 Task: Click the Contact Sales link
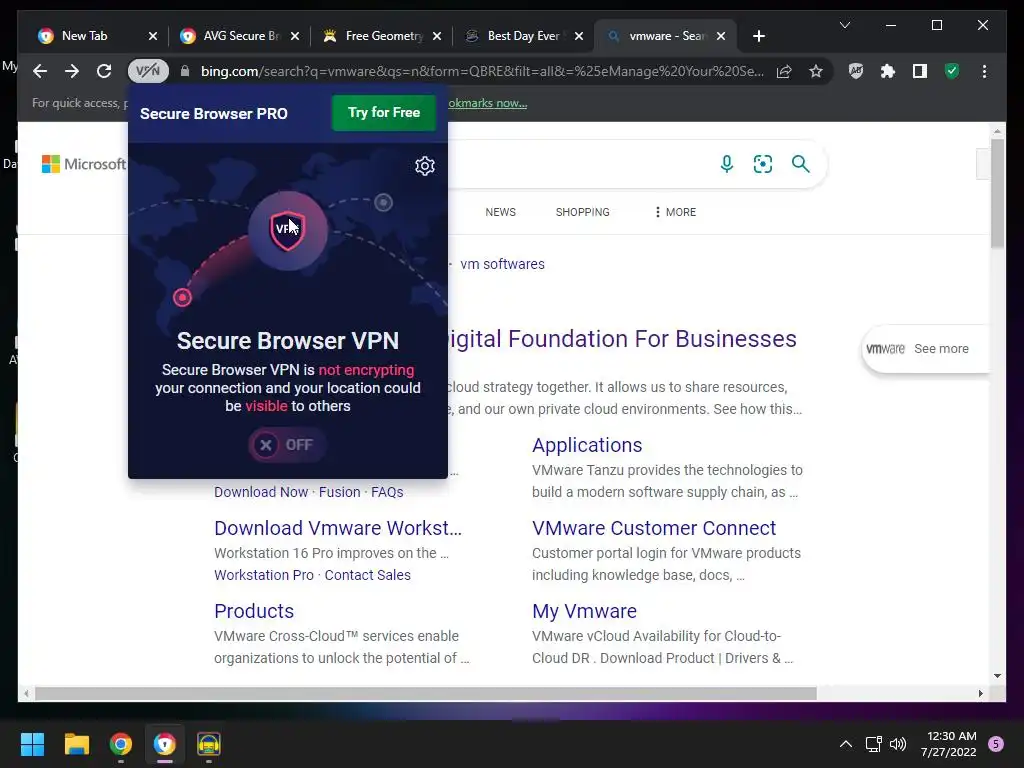[x=368, y=575]
